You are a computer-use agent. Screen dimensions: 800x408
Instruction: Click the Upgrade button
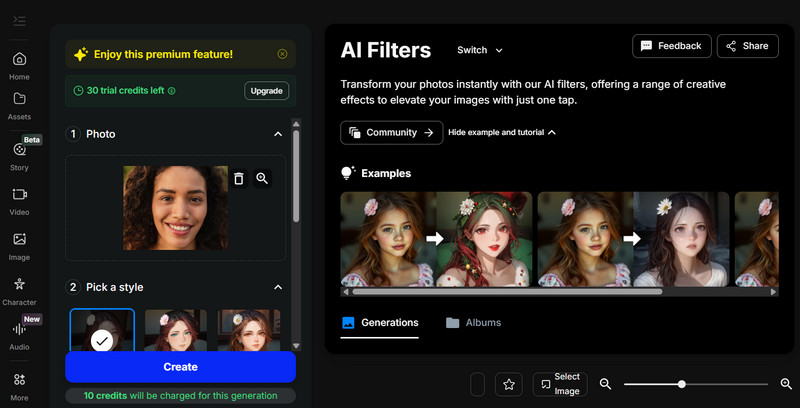click(x=266, y=91)
